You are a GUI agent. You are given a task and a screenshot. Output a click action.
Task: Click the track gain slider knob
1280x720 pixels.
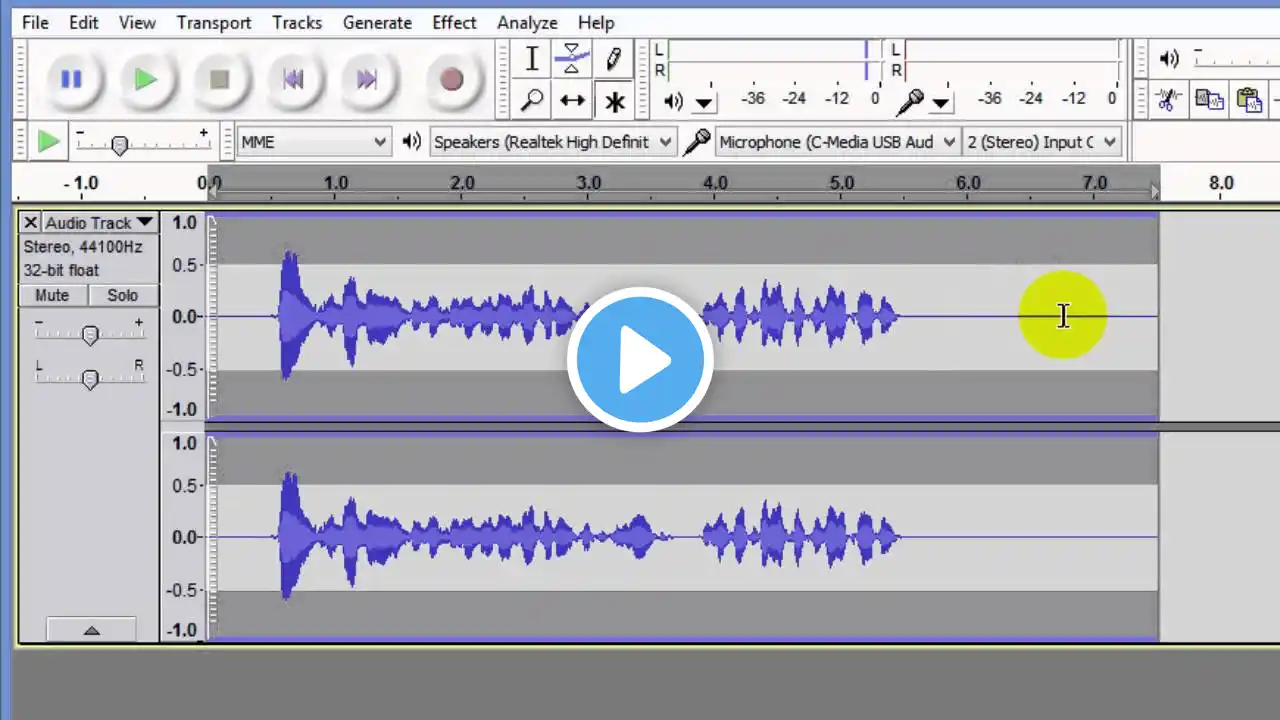click(90, 336)
